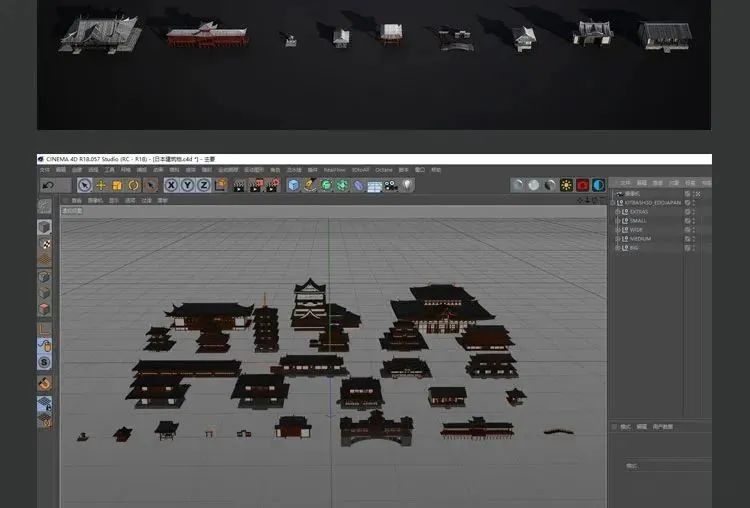750x508 pixels.
Task: Toggle Locked Workplane icon
Action: (44, 404)
